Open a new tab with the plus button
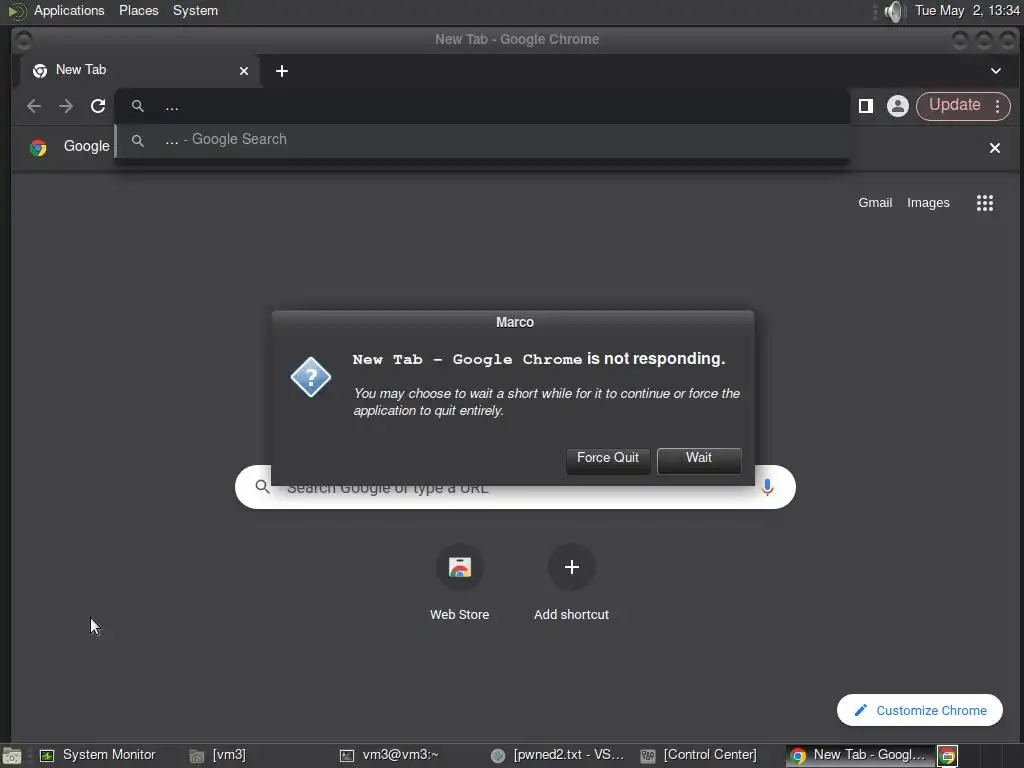 coord(281,71)
